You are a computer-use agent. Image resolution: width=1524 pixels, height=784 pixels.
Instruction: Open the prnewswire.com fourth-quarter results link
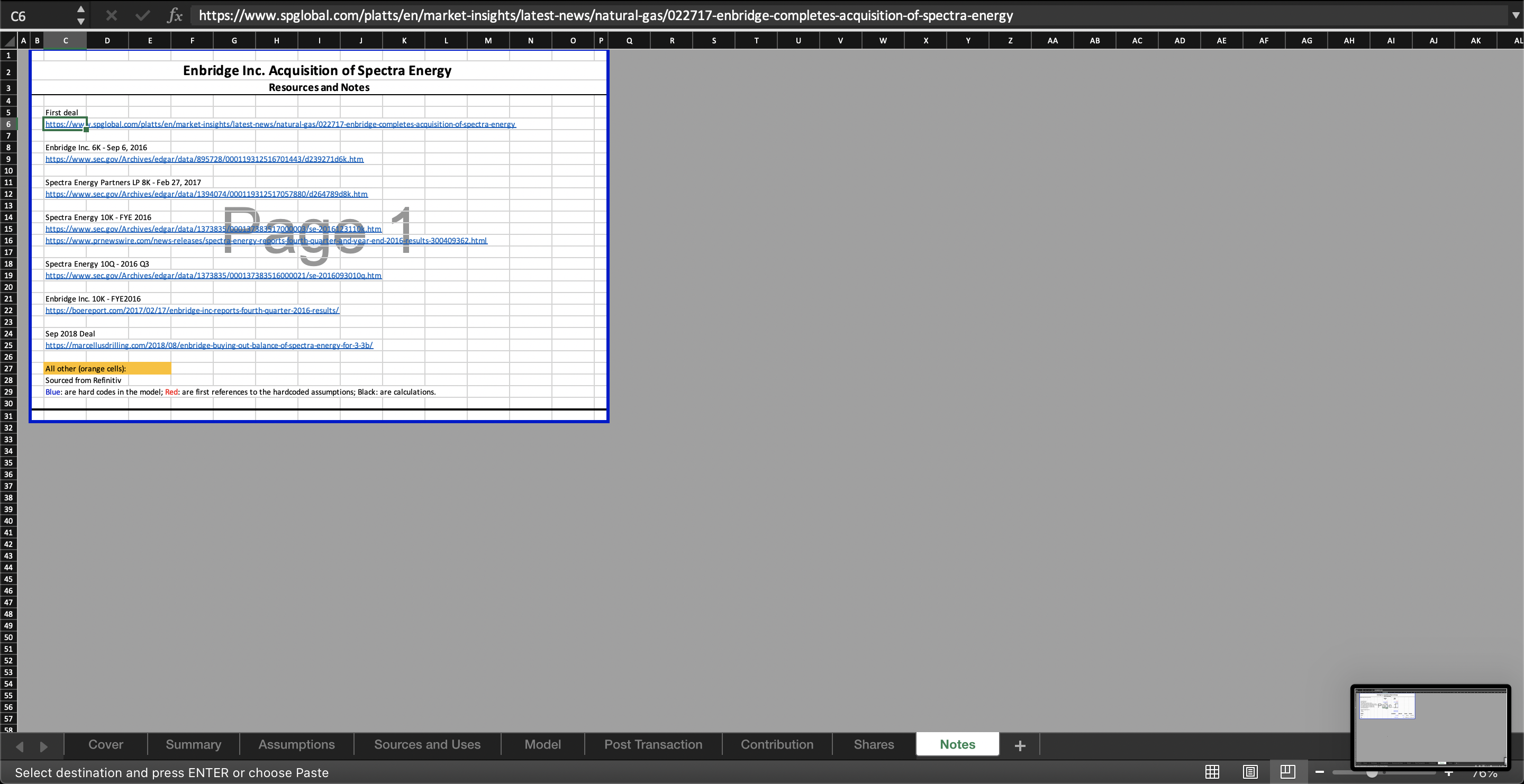point(266,241)
